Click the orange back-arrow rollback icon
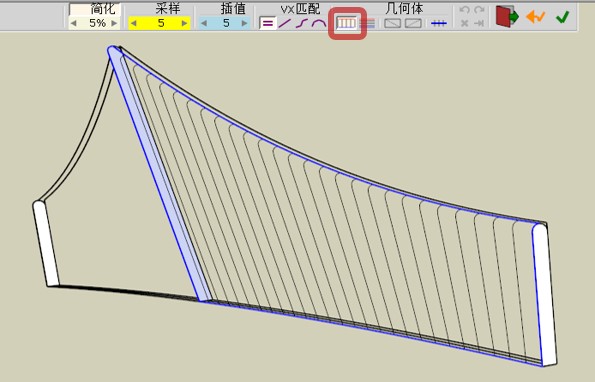The width and height of the screenshot is (595, 382). 535,17
